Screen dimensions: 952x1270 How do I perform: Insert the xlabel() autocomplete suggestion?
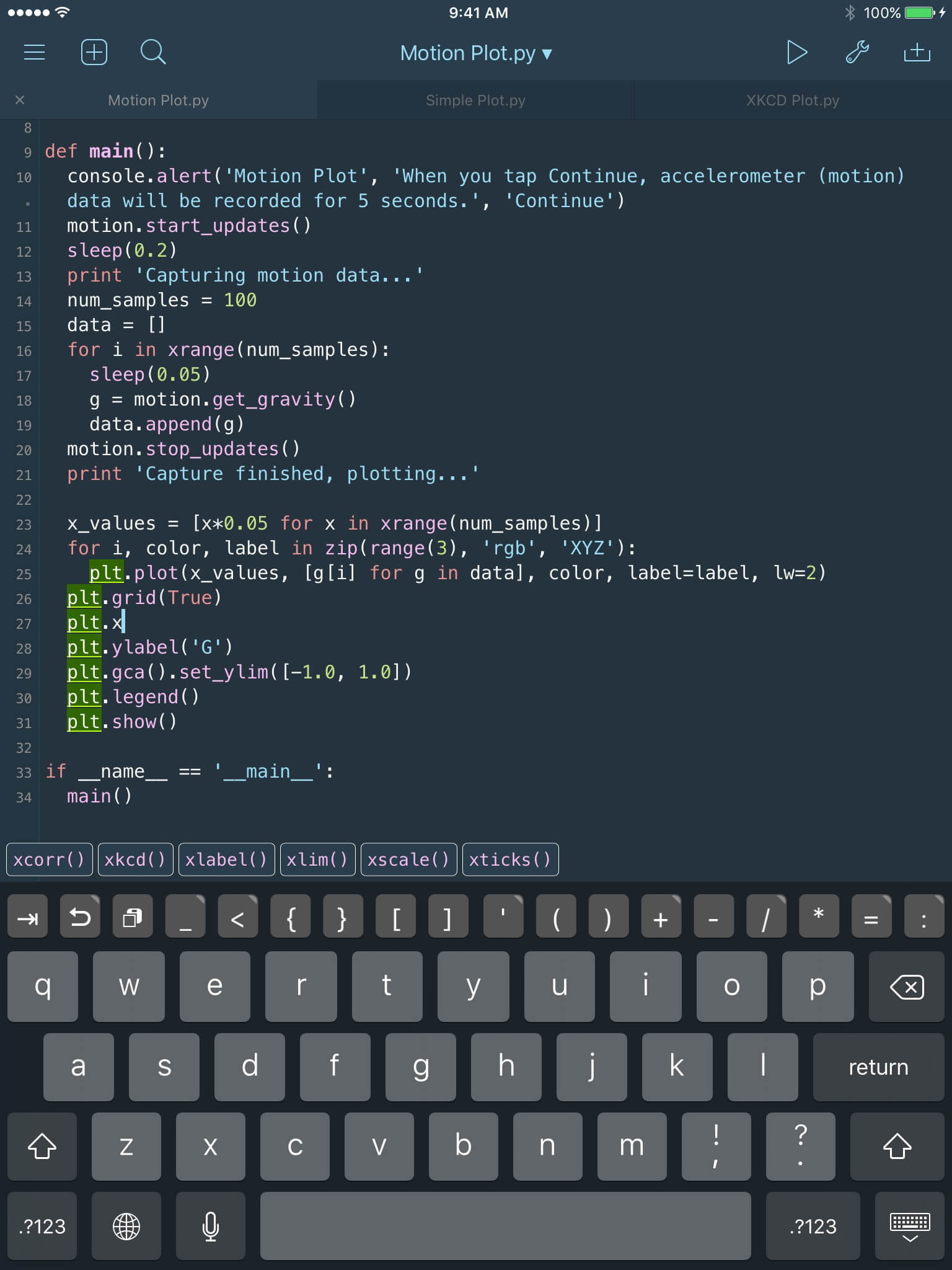point(226,859)
